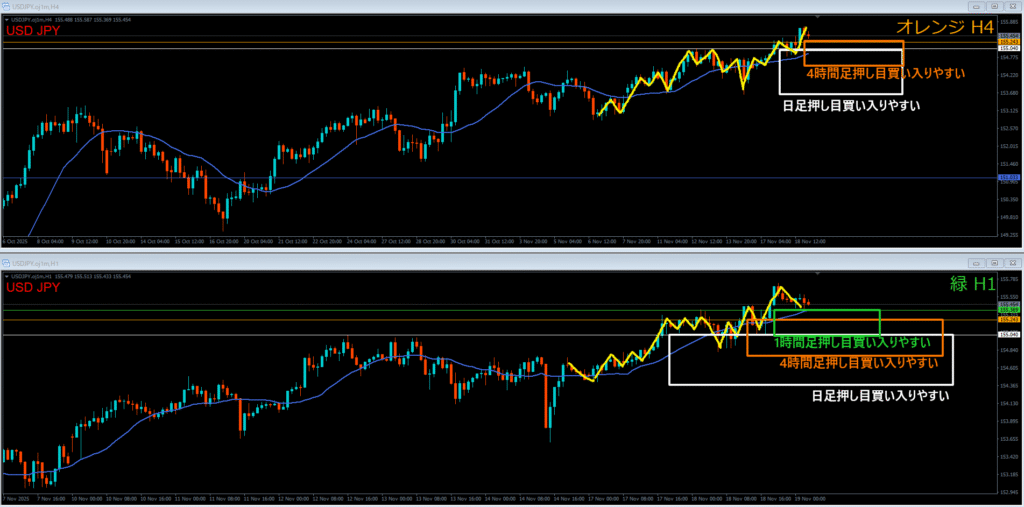
Task: Click the chart shift triangle atop H1 chart
Action: (819, 273)
